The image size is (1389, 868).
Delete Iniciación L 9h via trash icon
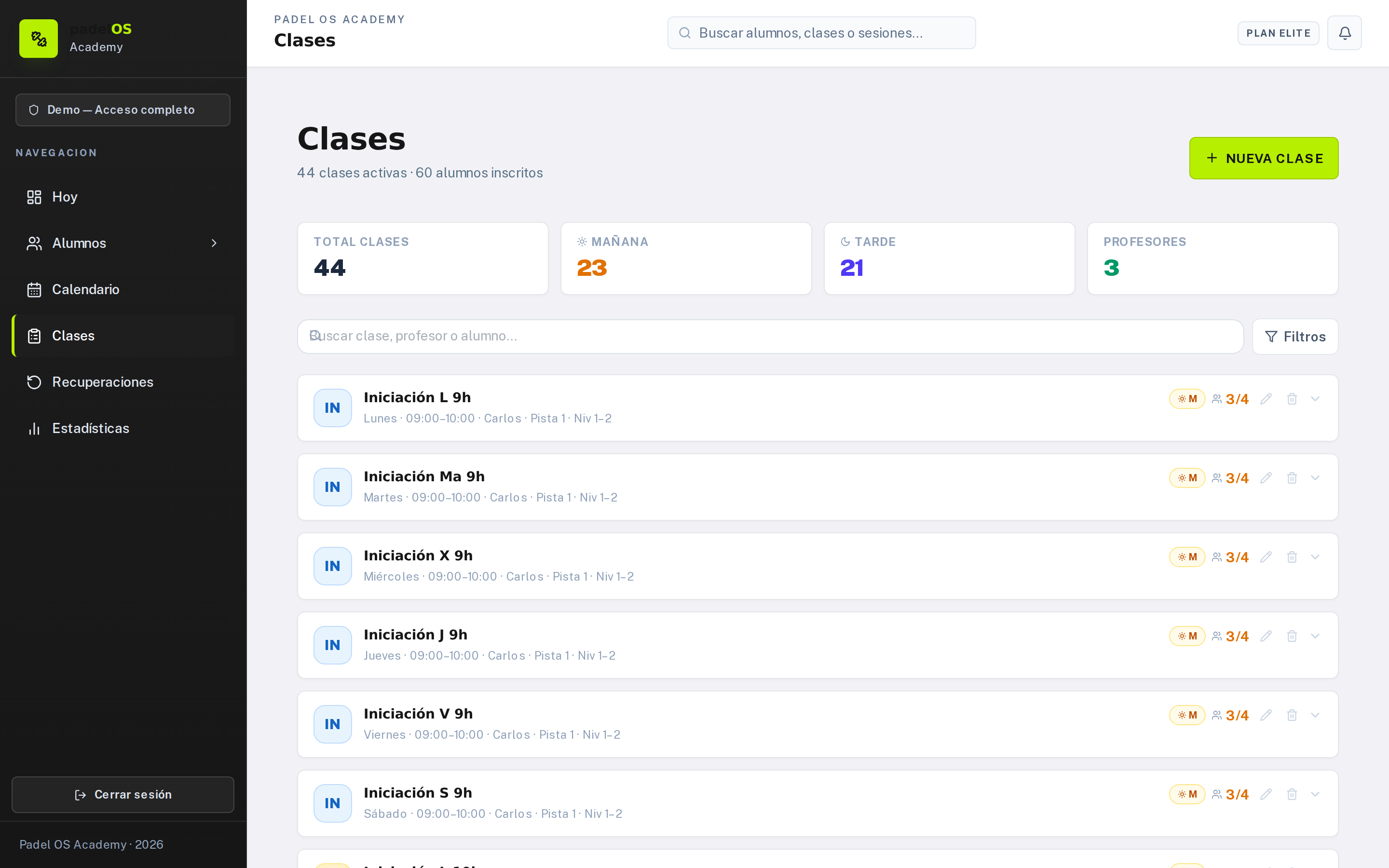1292,399
